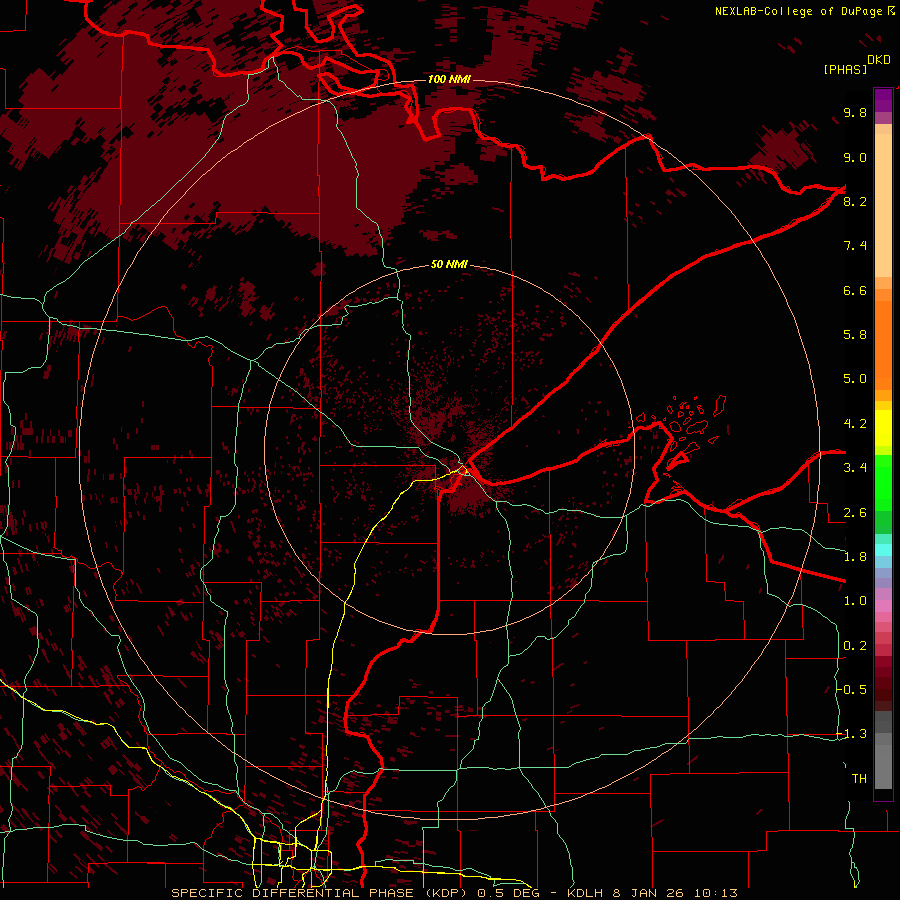Image resolution: width=900 pixels, height=900 pixels.
Task: Click the 7.4 scale value
Action: (x=855, y=246)
